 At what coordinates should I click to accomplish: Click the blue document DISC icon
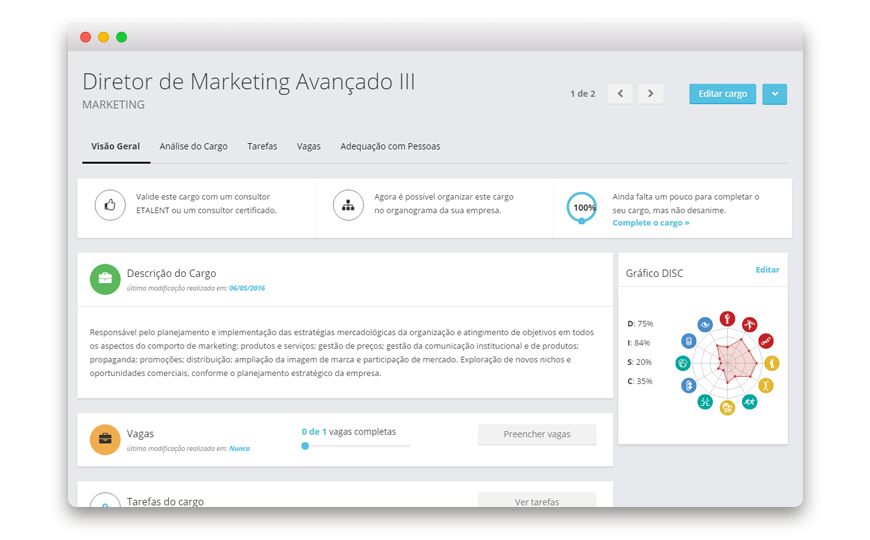[x=689, y=341]
